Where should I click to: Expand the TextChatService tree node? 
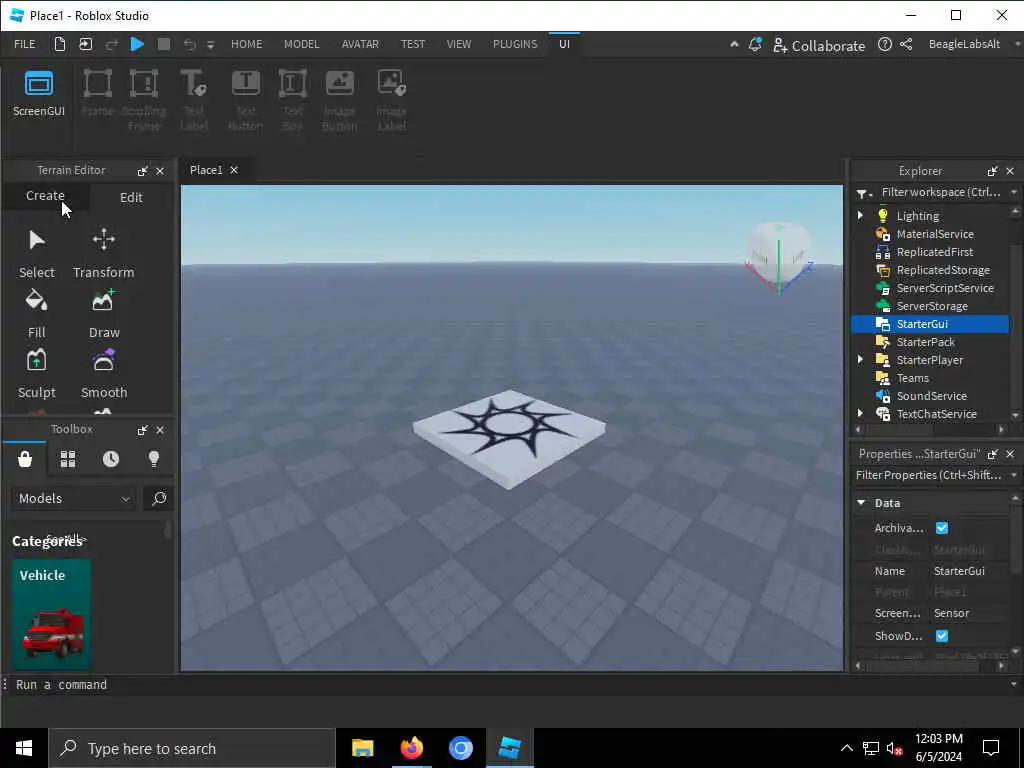[861, 413]
